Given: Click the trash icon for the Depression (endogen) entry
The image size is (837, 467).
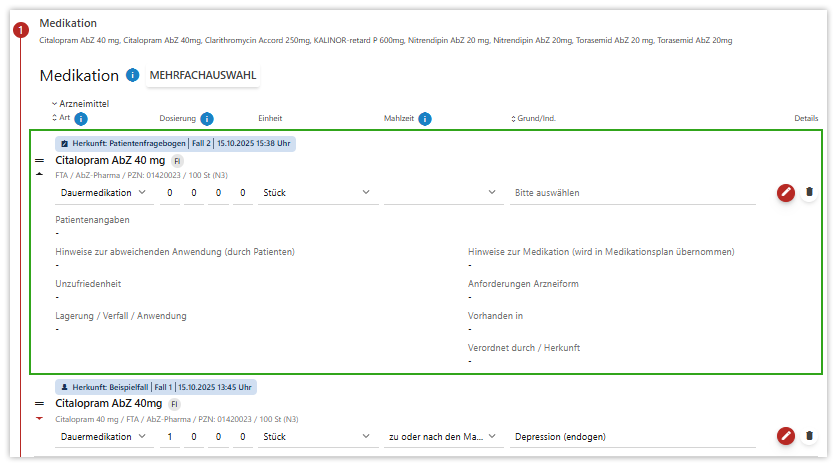Looking at the screenshot, I should (x=809, y=436).
